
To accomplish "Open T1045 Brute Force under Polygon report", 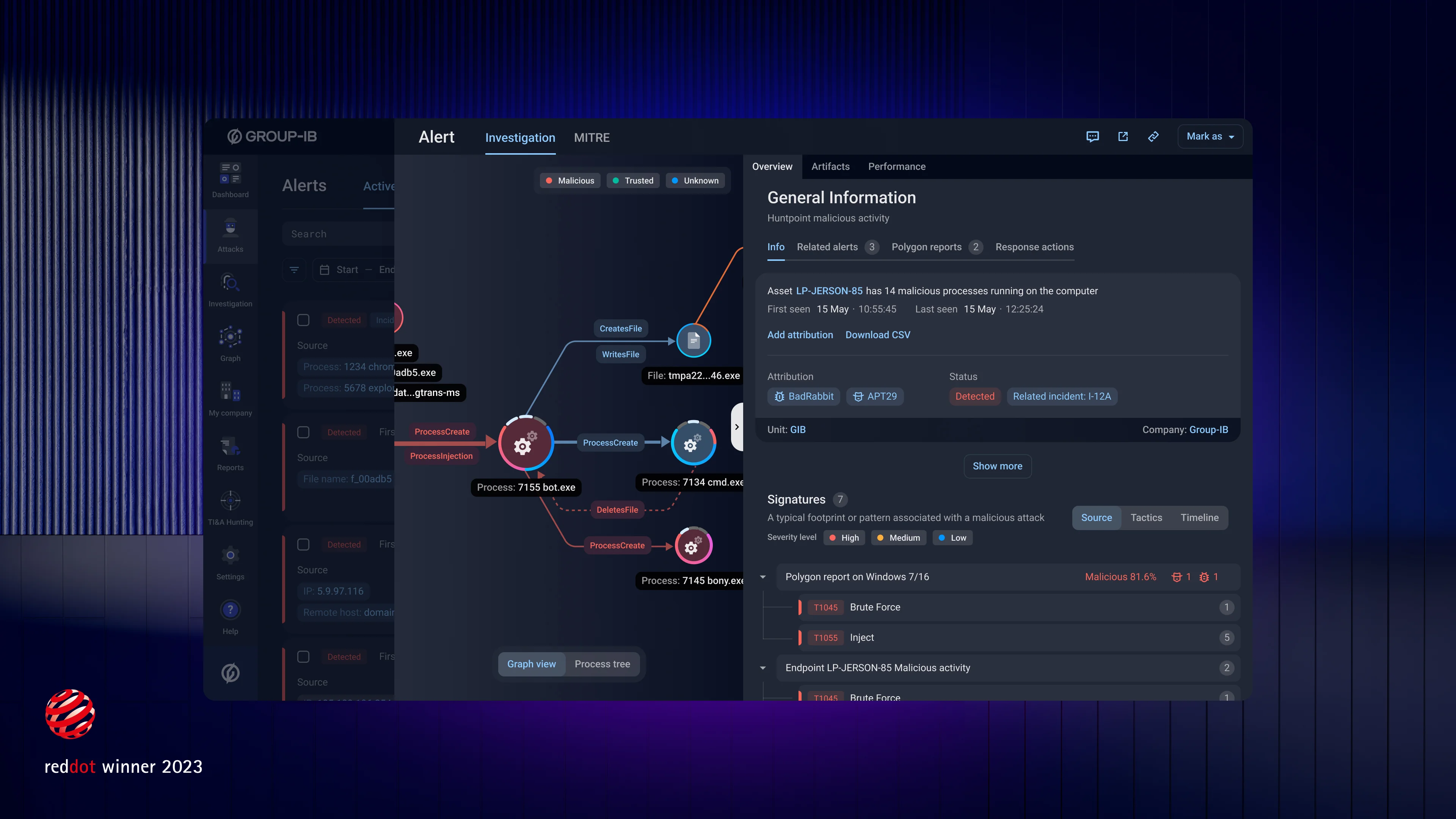I will click(1019, 607).
